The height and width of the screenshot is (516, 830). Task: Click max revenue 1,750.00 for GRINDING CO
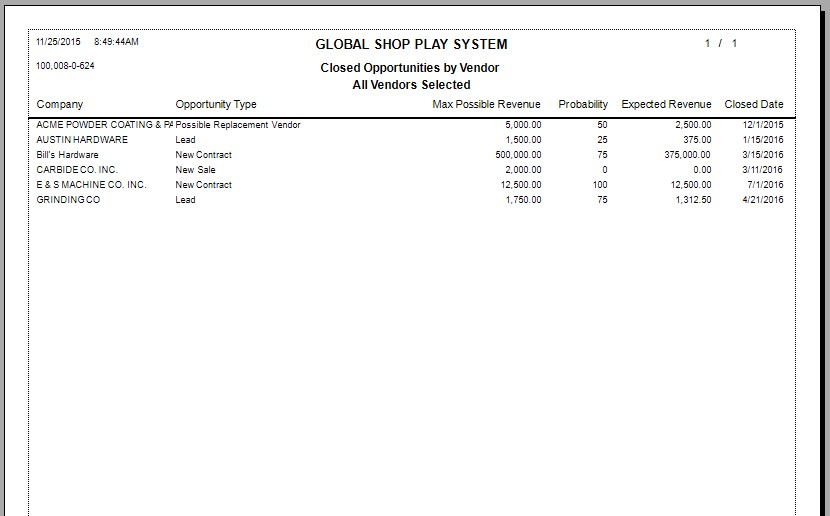coord(523,200)
